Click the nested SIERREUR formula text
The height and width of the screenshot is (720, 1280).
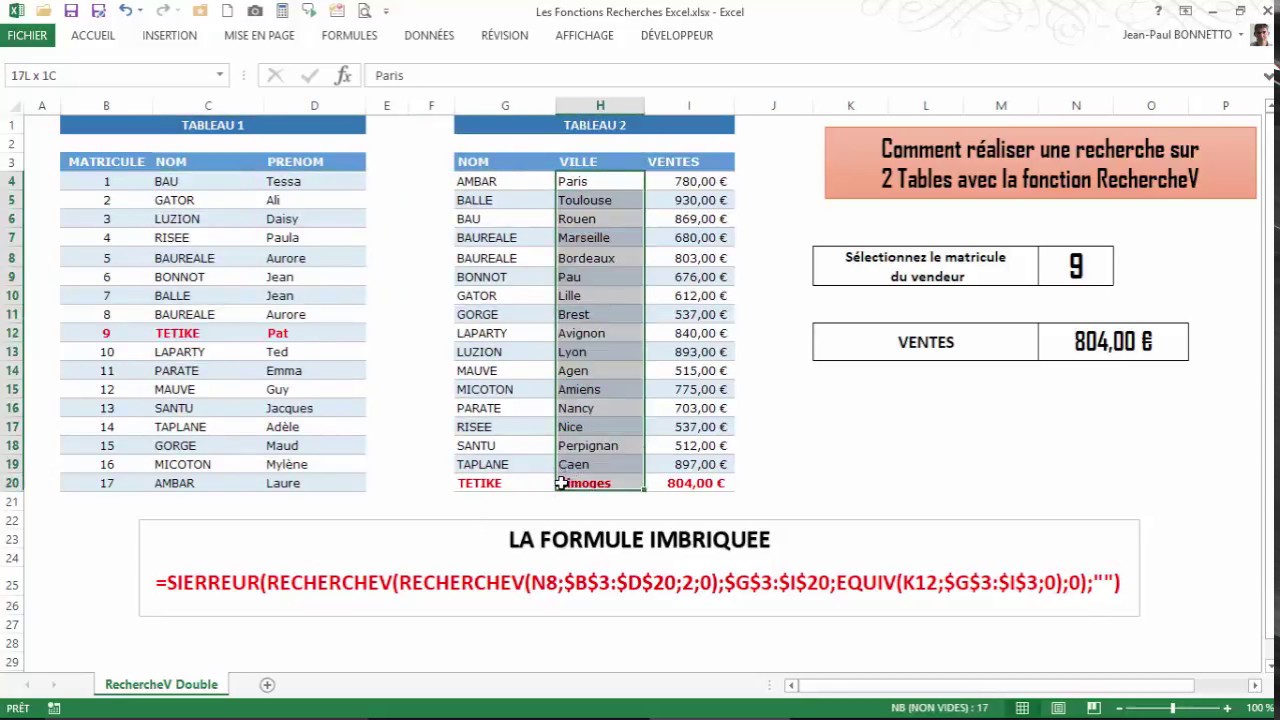coord(638,582)
